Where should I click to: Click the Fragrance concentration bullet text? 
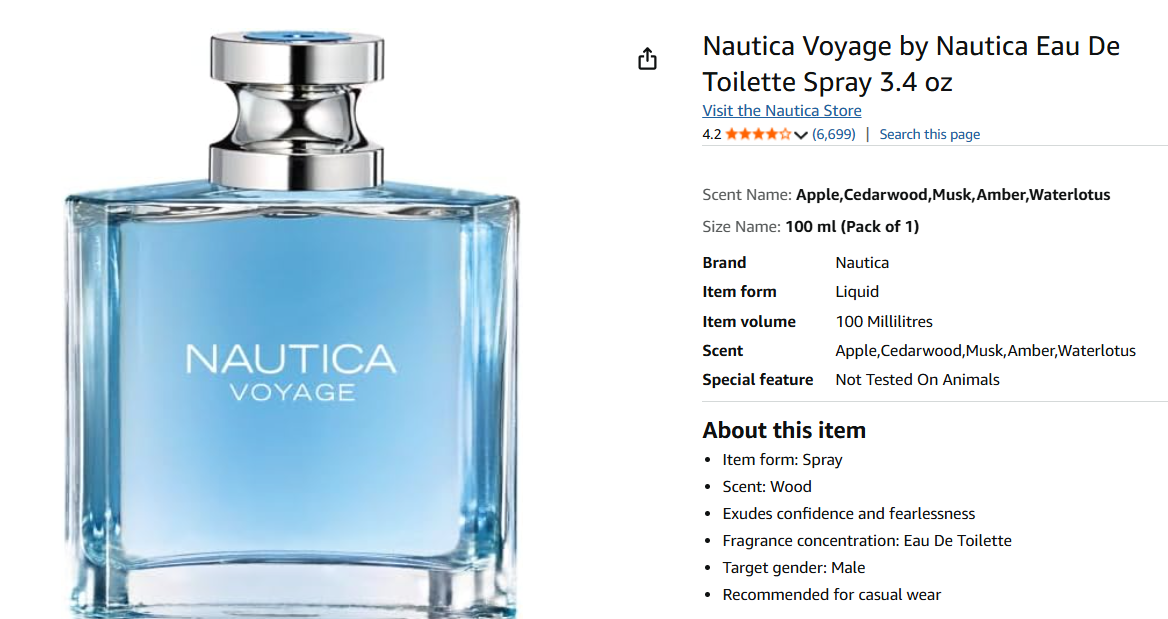click(866, 540)
